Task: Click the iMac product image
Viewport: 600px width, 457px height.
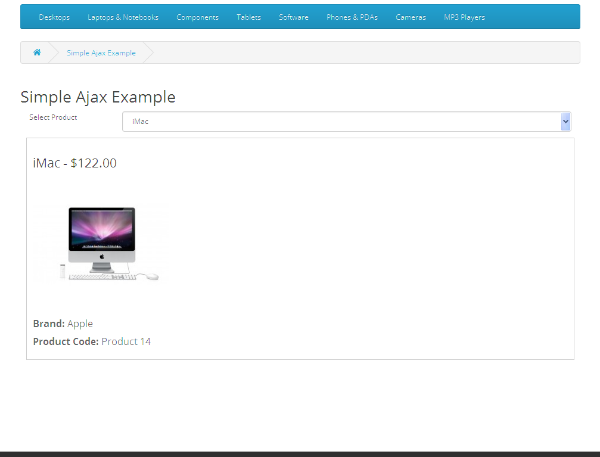Action: [x=101, y=243]
